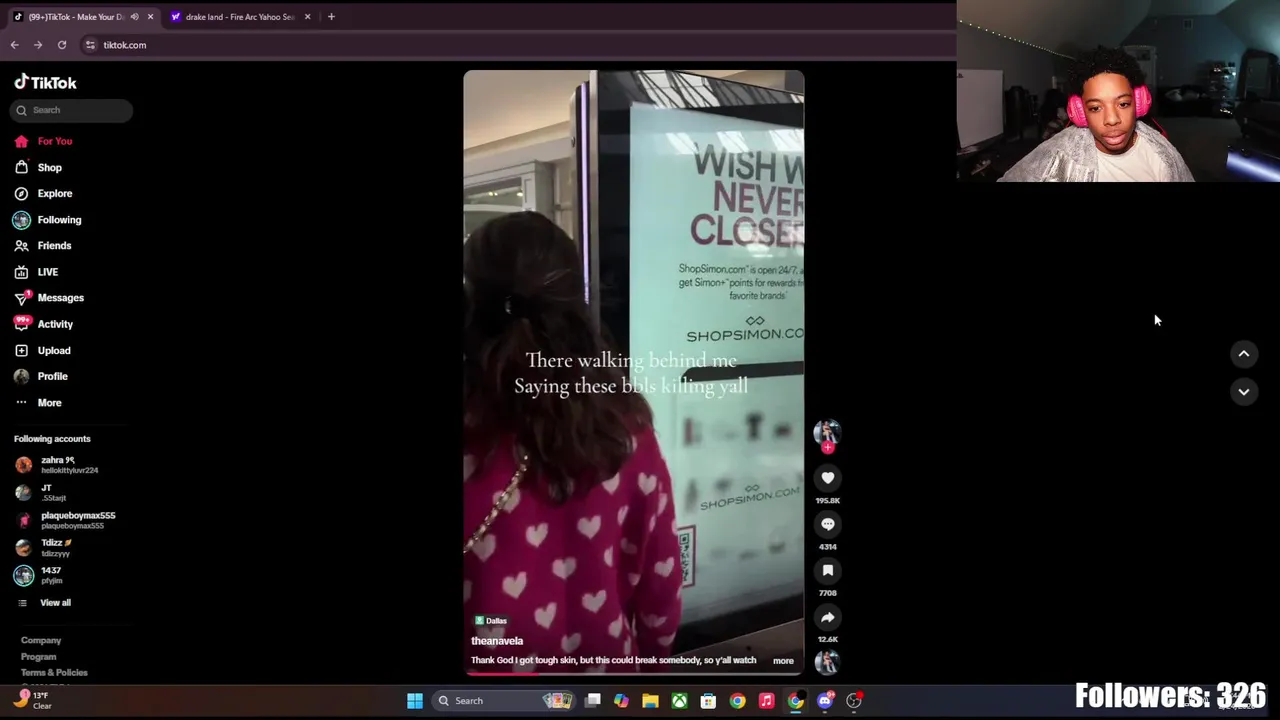Open the video comments
Image resolution: width=1280 pixels, height=720 pixels.
click(x=827, y=524)
